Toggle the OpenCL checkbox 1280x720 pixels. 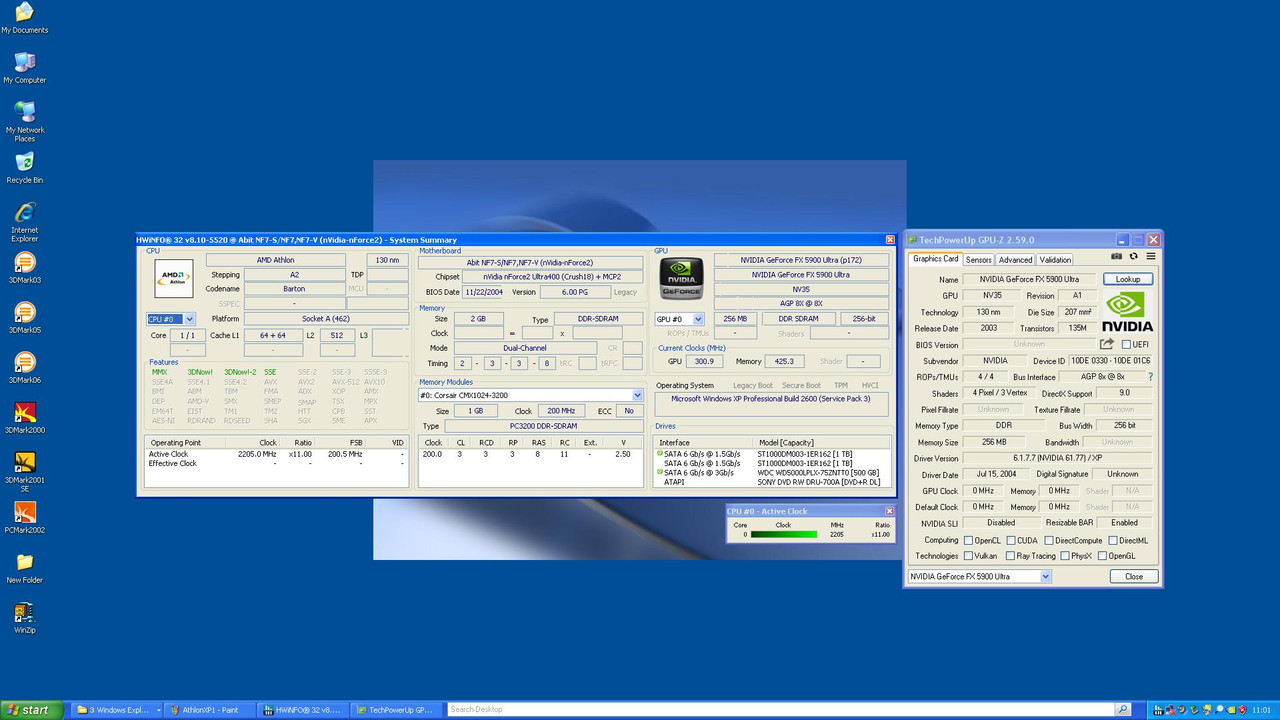(968, 540)
